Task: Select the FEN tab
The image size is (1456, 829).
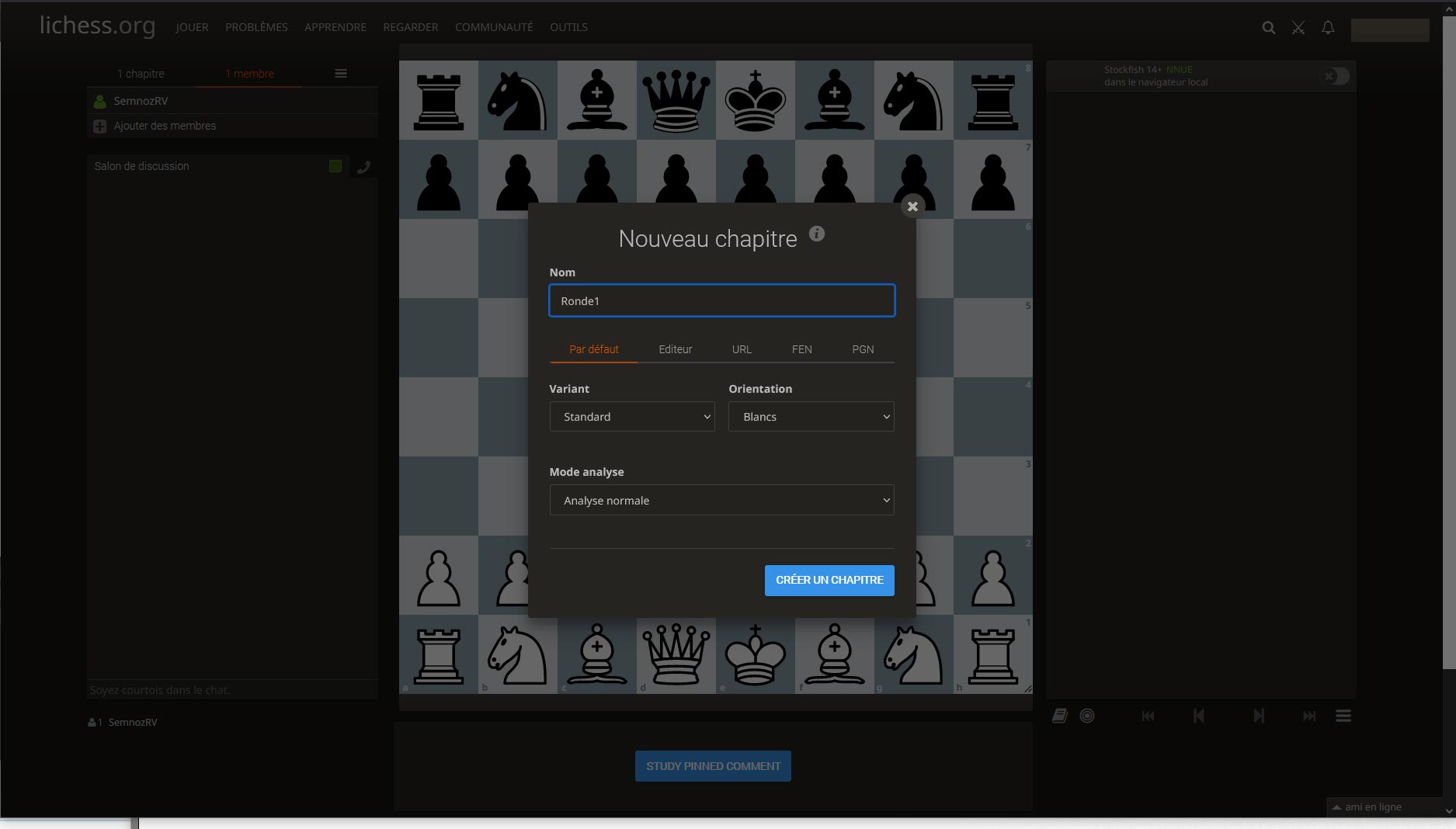Action: tap(801, 349)
